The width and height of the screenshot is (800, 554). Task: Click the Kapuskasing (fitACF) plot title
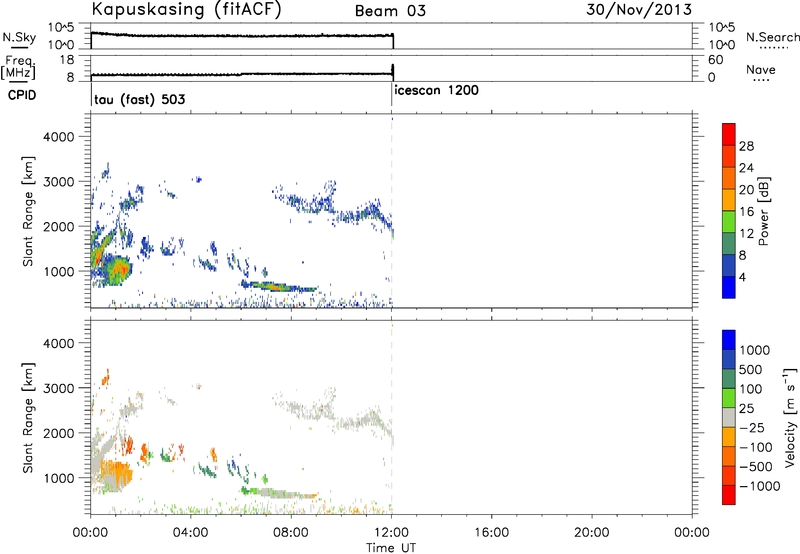click(x=186, y=9)
